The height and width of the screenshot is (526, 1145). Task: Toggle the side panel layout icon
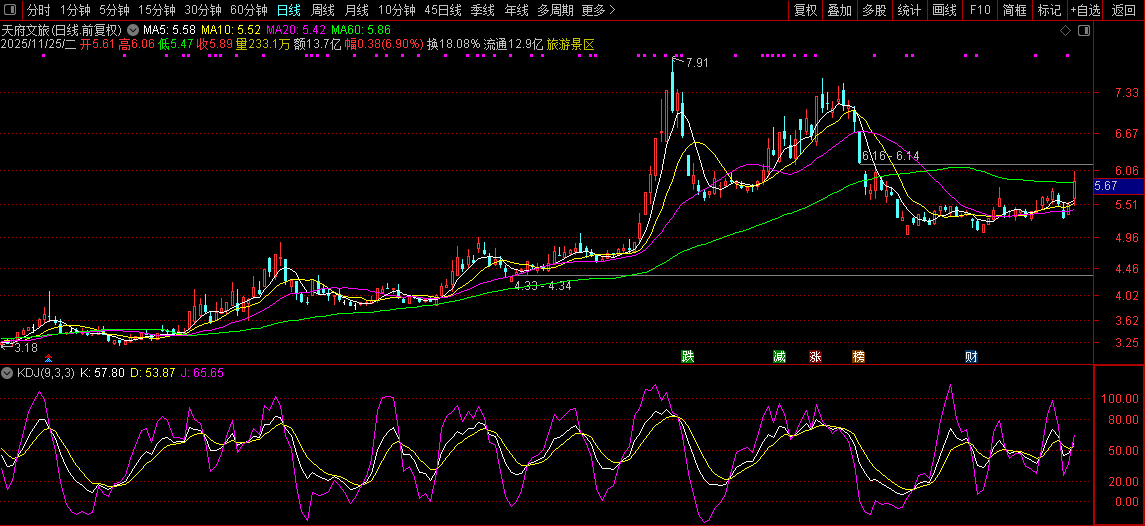pyautogui.click(x=1085, y=31)
